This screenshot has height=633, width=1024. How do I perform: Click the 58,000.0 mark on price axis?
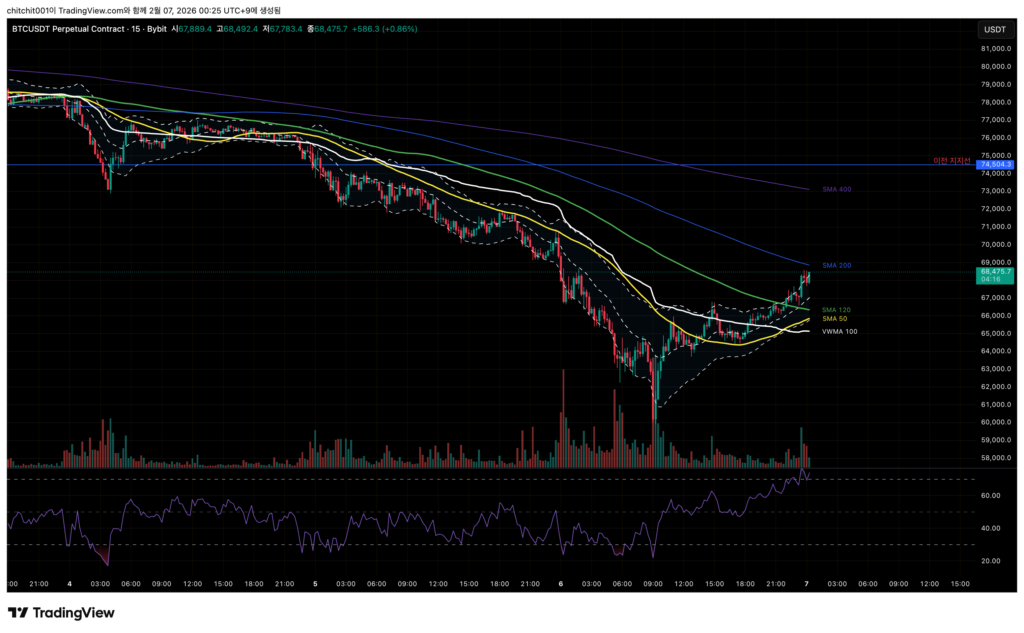pyautogui.click(x=995, y=458)
